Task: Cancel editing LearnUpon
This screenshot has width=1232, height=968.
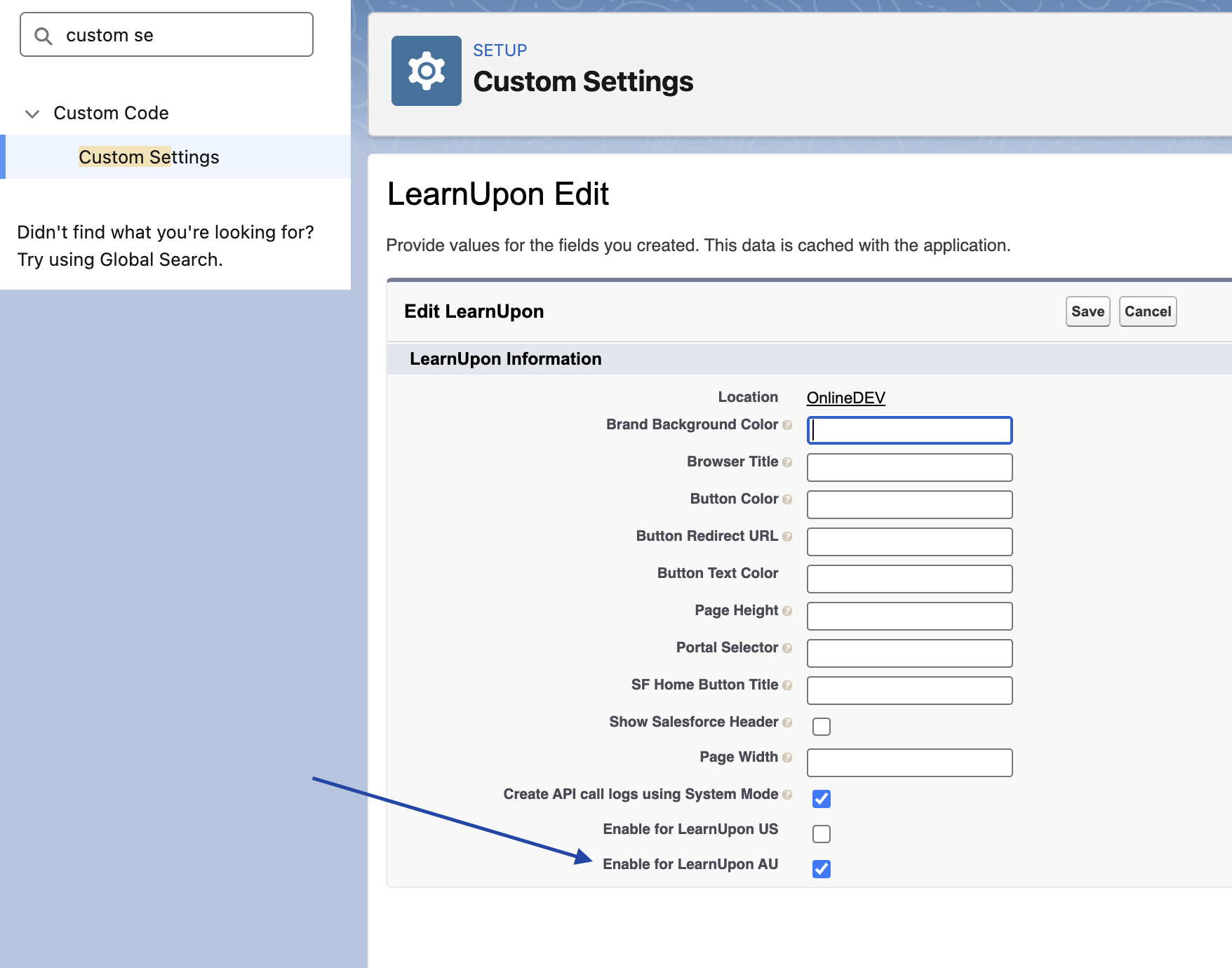Action: [1148, 311]
